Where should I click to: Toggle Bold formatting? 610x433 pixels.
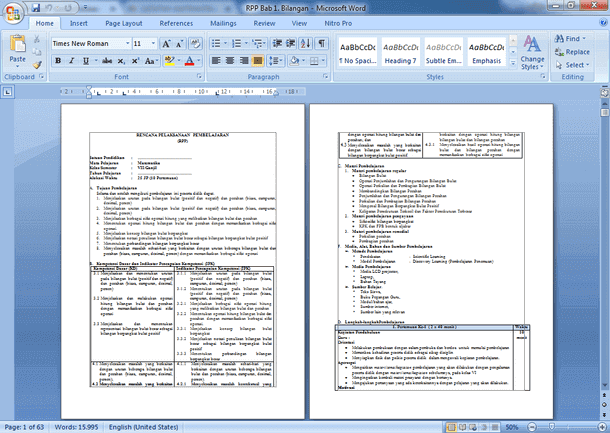tap(58, 61)
